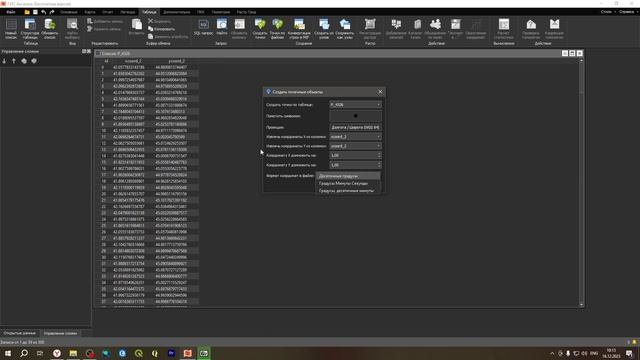Click save icon in quick access bar

35,12
